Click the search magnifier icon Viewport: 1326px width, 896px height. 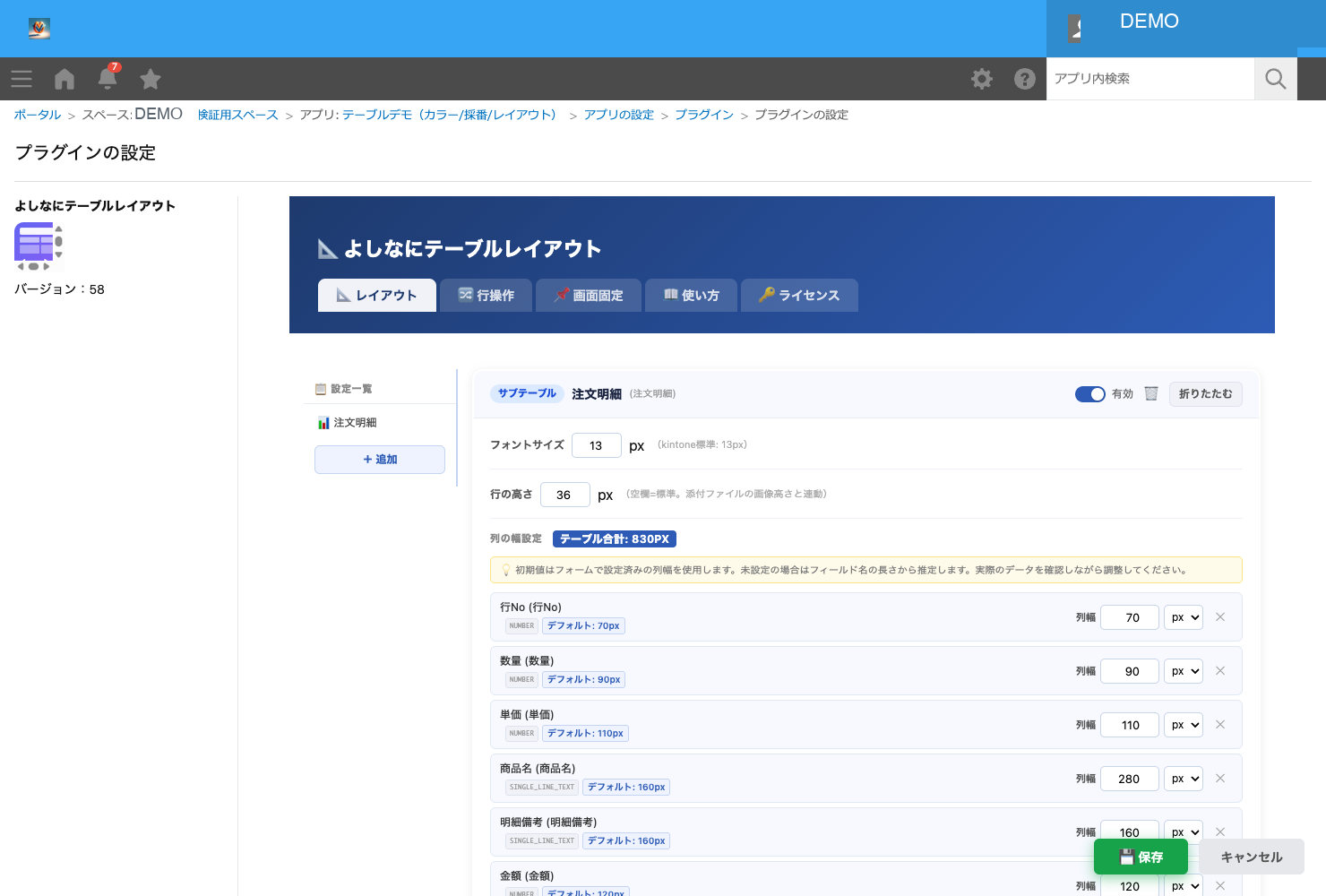[x=1276, y=79]
